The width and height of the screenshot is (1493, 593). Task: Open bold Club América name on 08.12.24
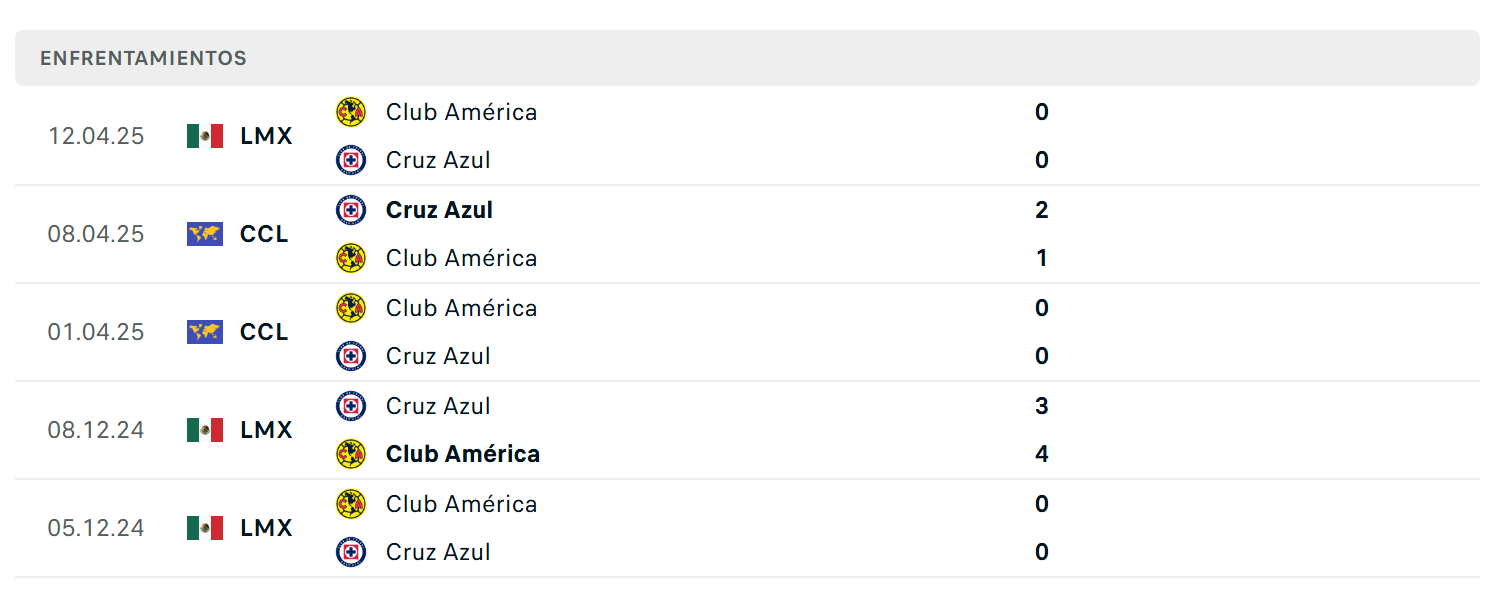[x=463, y=454]
